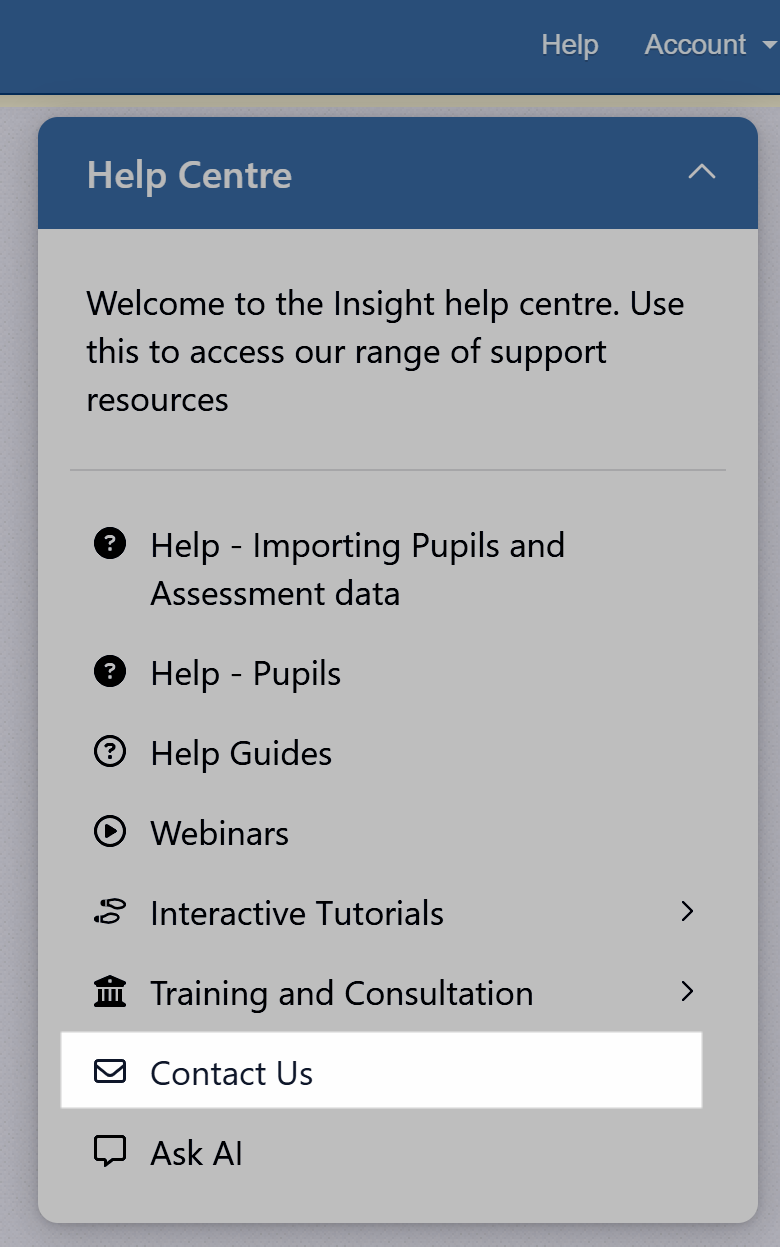Click the envelope icon for Contact Us
This screenshot has height=1247, width=780.
click(x=109, y=1072)
